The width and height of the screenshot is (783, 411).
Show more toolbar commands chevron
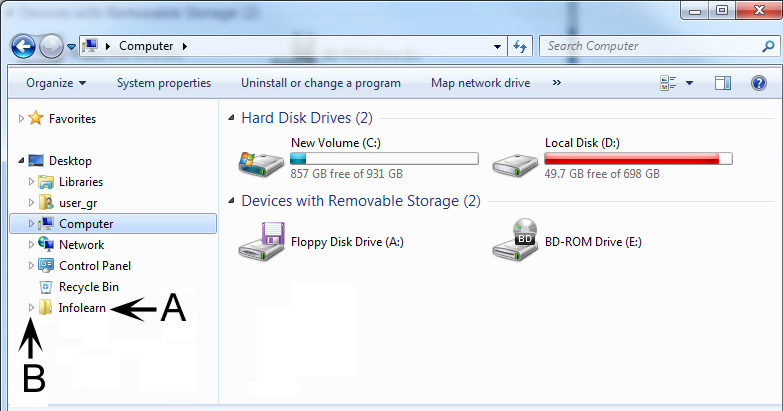557,83
